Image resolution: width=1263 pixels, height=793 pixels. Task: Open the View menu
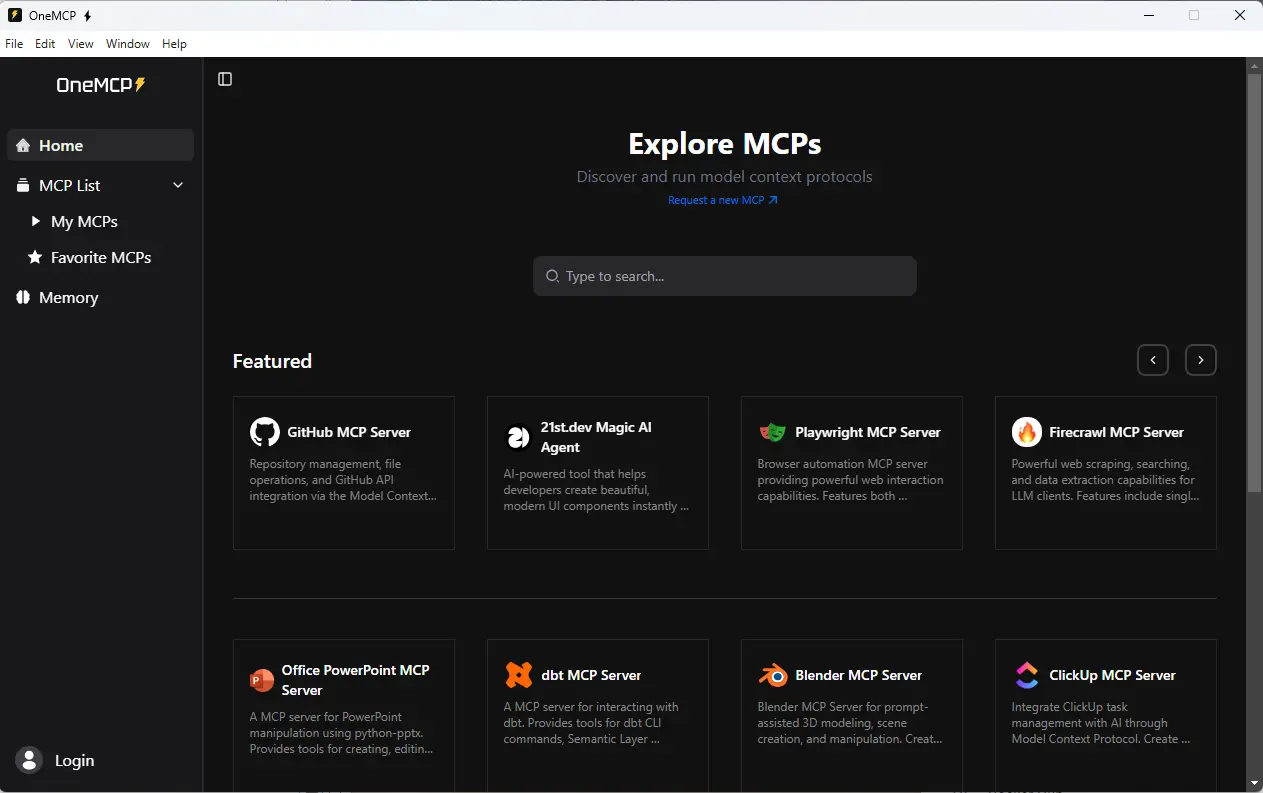pos(81,44)
